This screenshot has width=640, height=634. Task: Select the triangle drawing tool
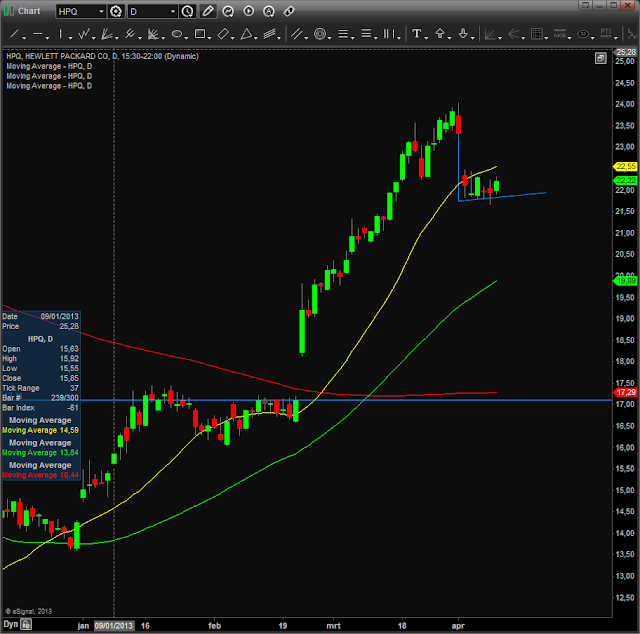coord(246,34)
